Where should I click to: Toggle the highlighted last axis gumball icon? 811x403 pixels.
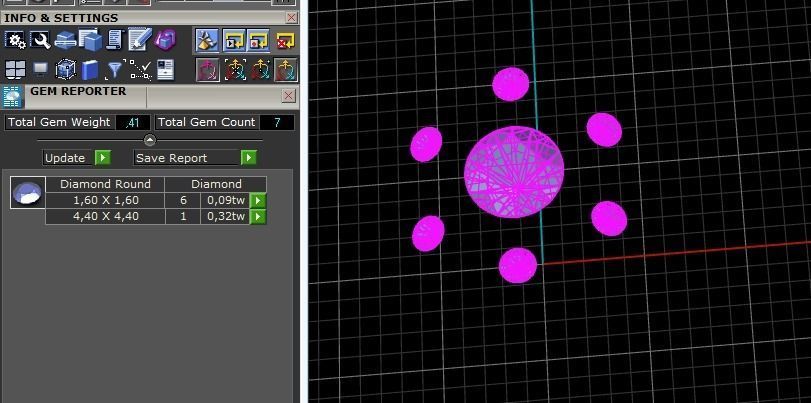click(286, 70)
